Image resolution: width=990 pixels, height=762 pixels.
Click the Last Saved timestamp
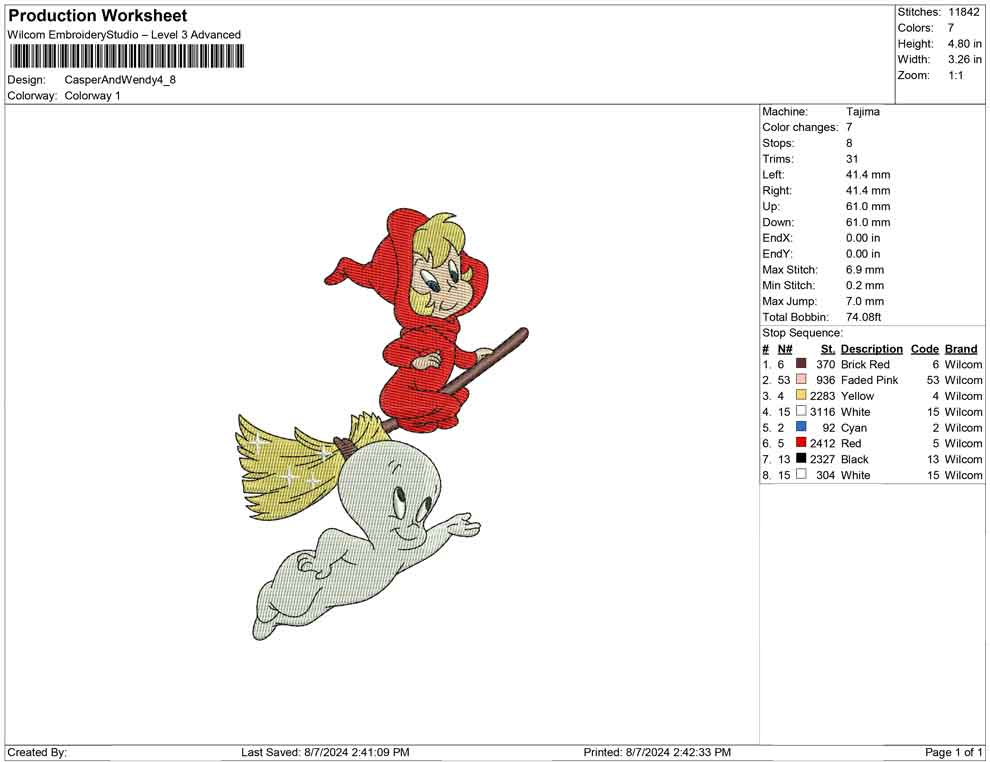coord(323,752)
